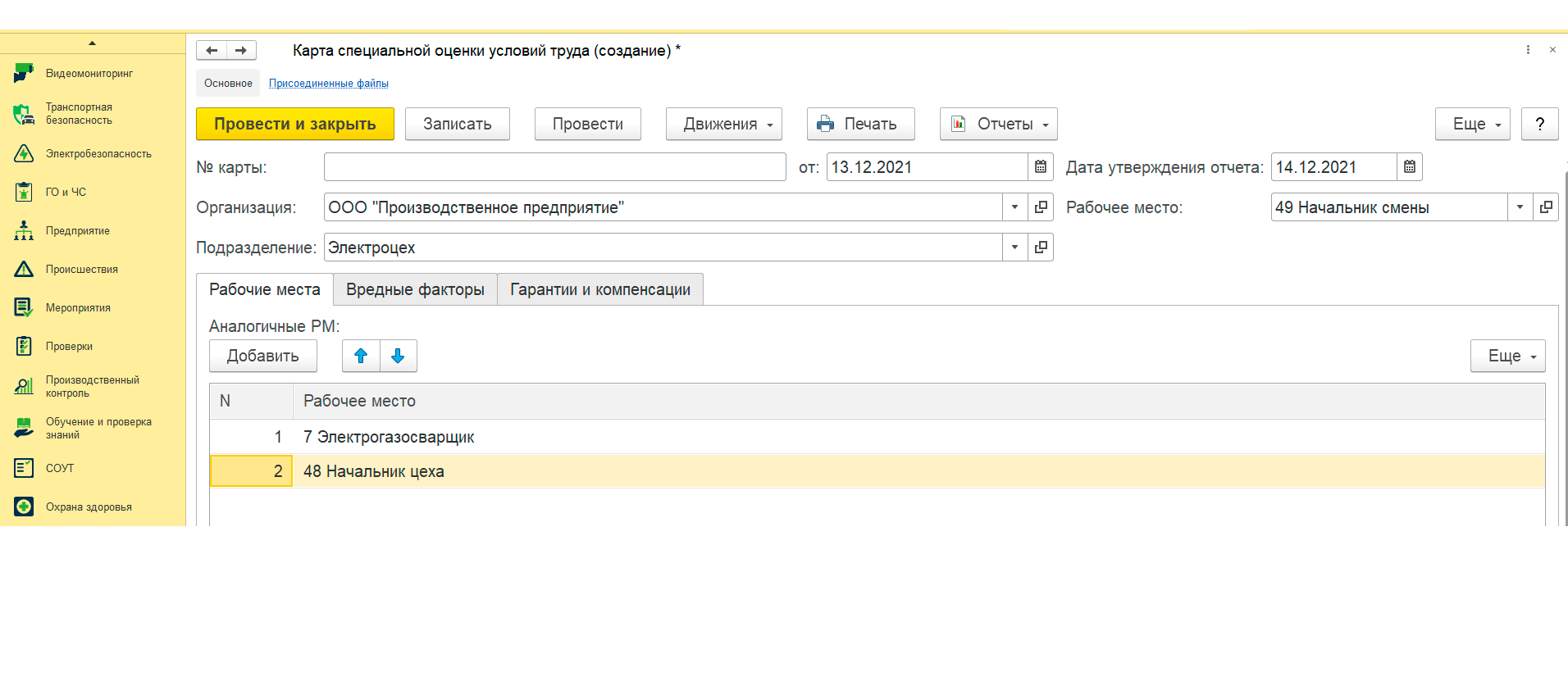The image size is (1568, 686).
Task: Click row number 1 cell
Action: pyautogui.click(x=251, y=437)
